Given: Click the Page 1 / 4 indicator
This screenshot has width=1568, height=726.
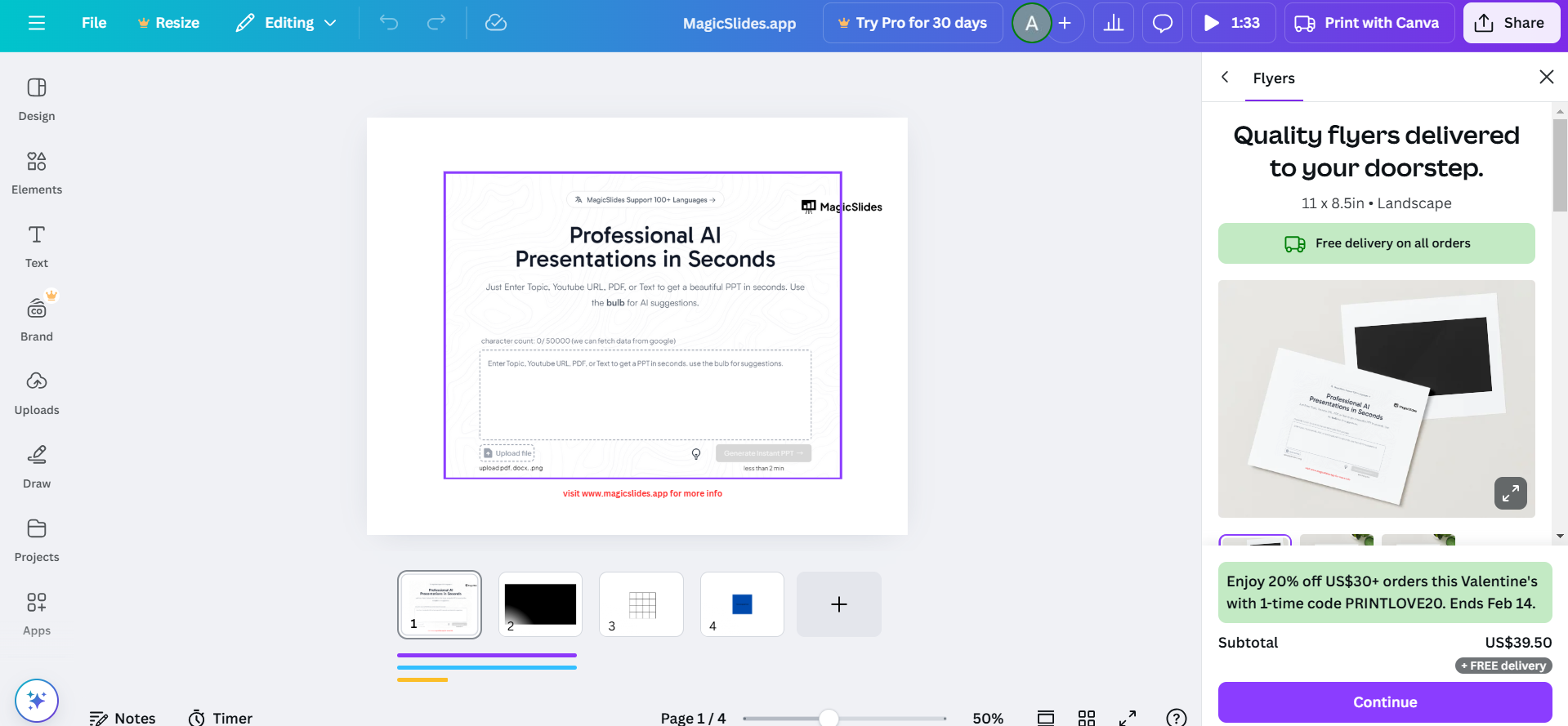Looking at the screenshot, I should tap(693, 718).
